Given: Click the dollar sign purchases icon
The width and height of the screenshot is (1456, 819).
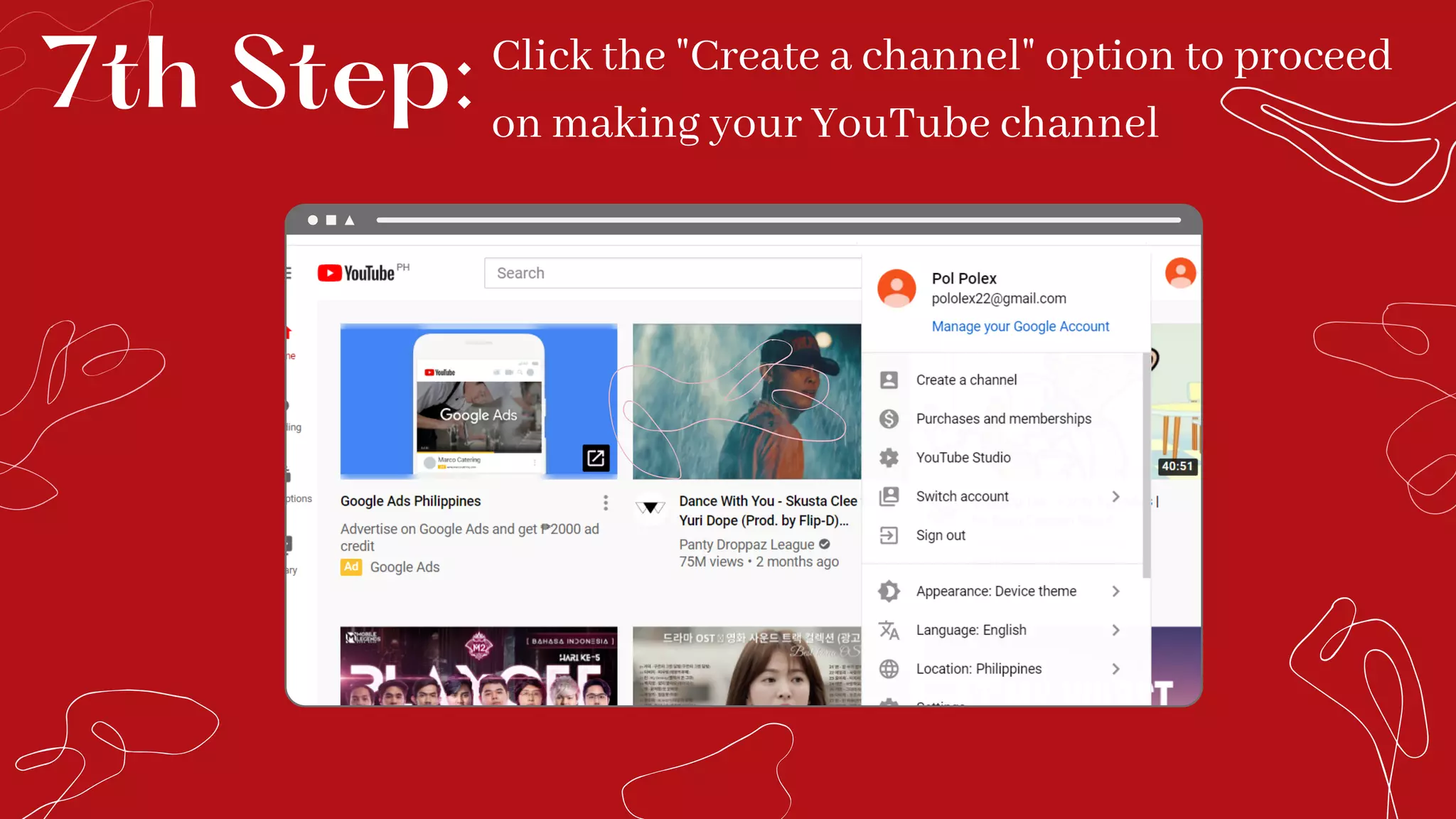Looking at the screenshot, I should tap(889, 419).
